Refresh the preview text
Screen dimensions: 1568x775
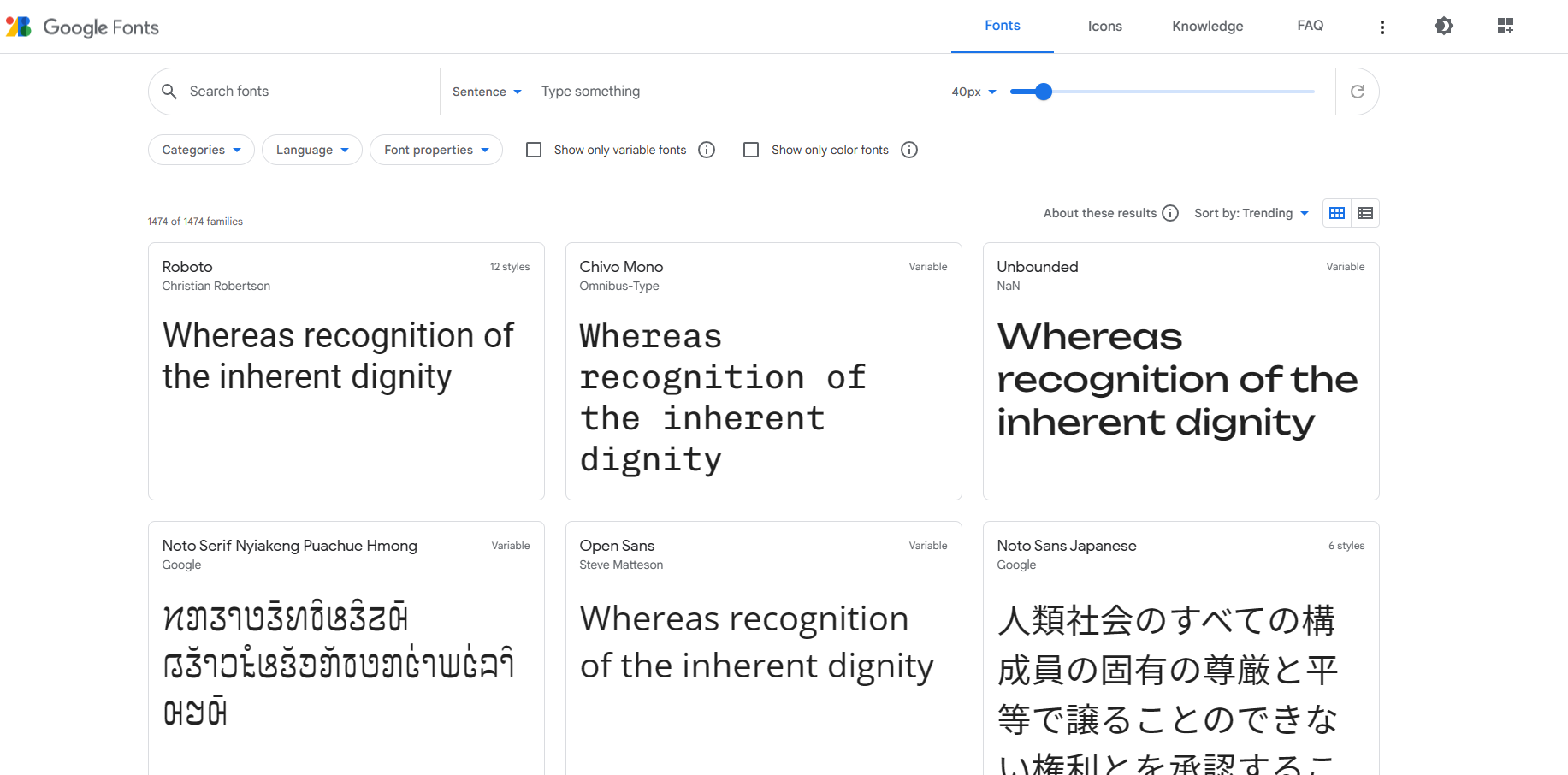(x=1357, y=91)
